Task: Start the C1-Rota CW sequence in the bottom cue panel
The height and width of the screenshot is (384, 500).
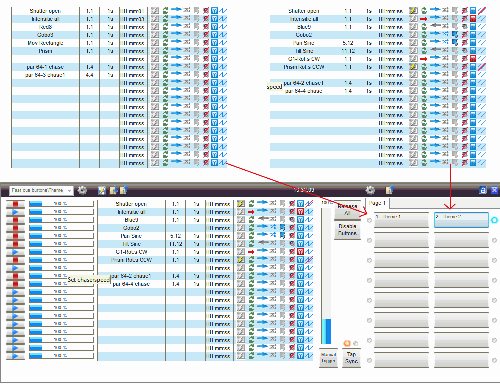Action: pyautogui.click(x=15, y=252)
